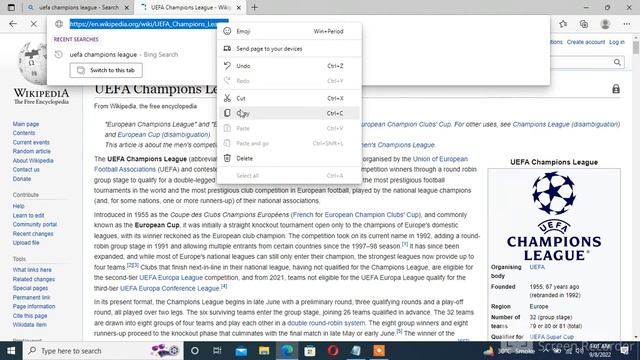The image size is (640, 360).
Task: Open the weather widget on taskbar
Action: coord(508,351)
